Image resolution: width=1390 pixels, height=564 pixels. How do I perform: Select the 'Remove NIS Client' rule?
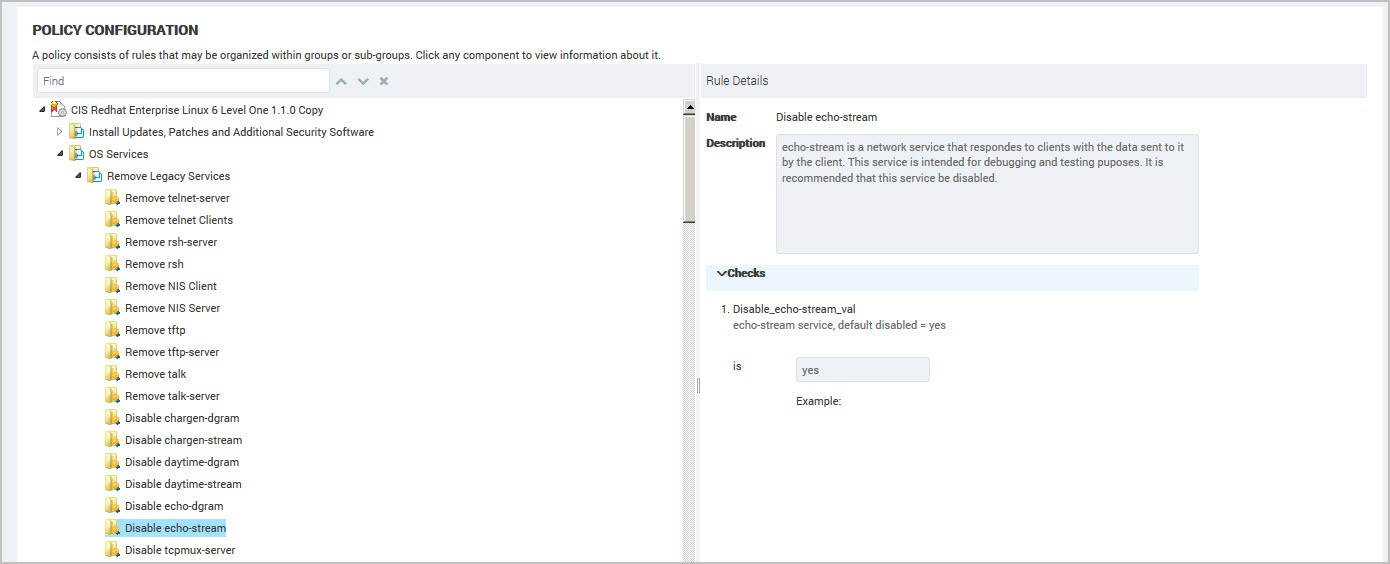[171, 286]
